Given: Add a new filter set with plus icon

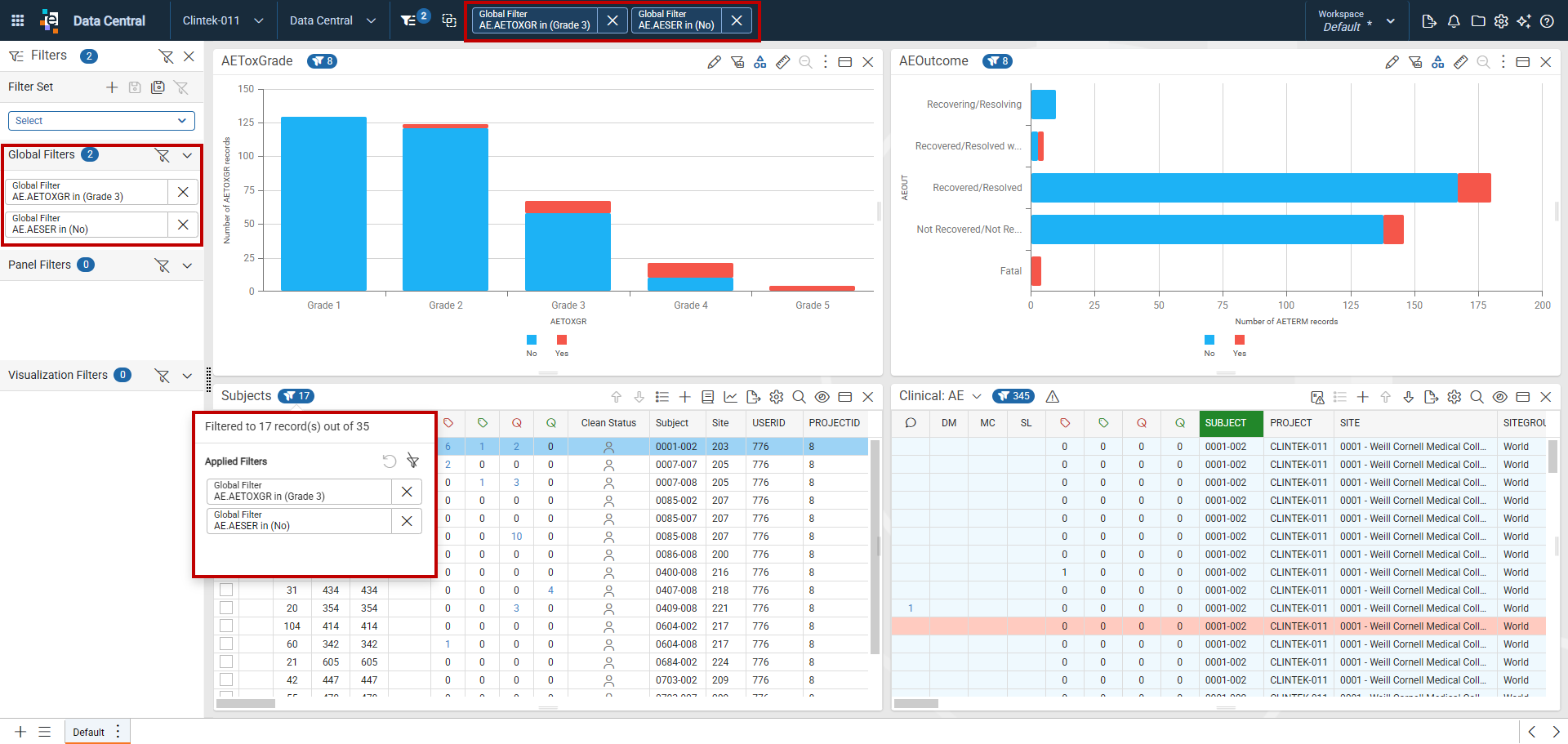Looking at the screenshot, I should (x=112, y=87).
